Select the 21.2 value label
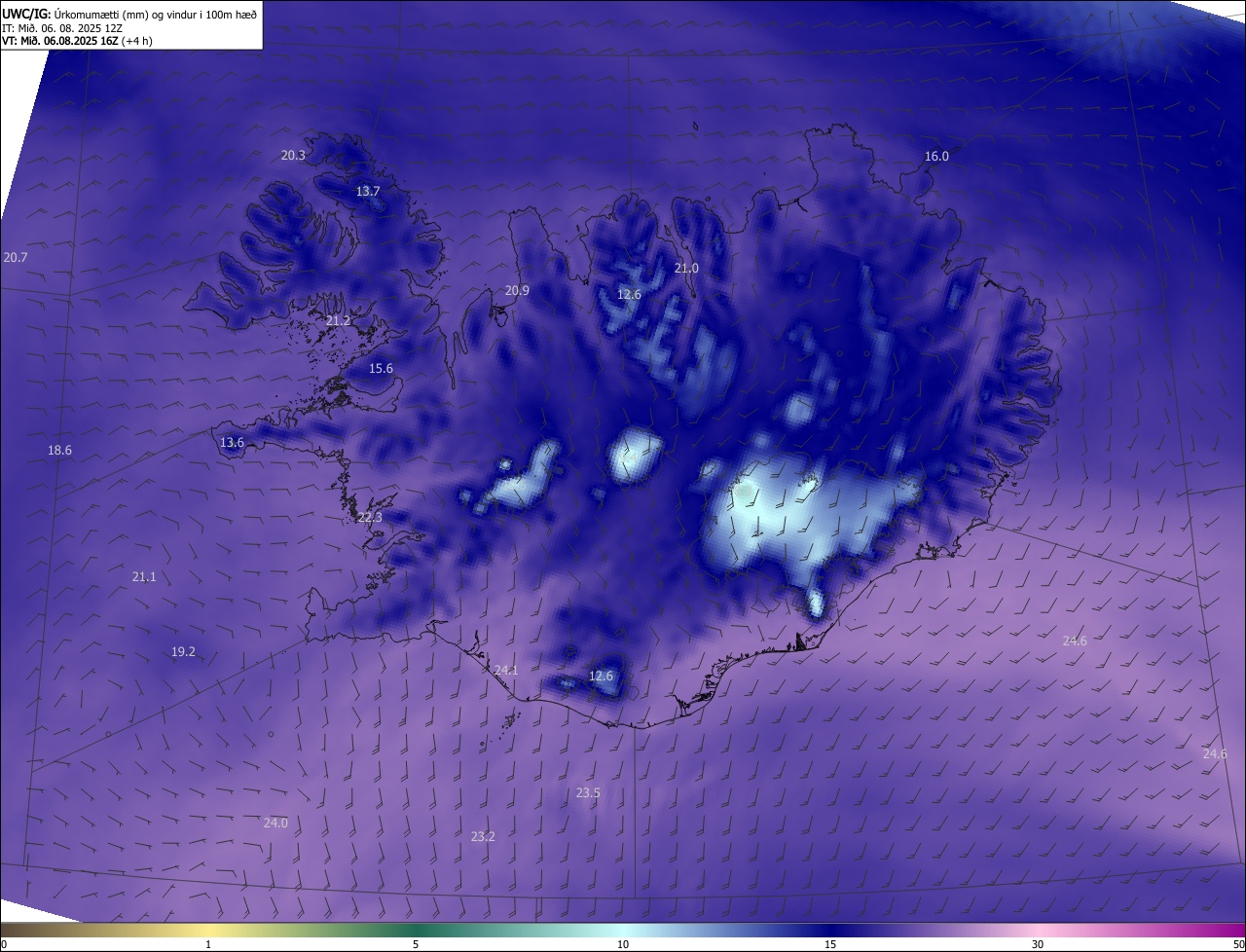This screenshot has height=952, width=1246. 339,320
